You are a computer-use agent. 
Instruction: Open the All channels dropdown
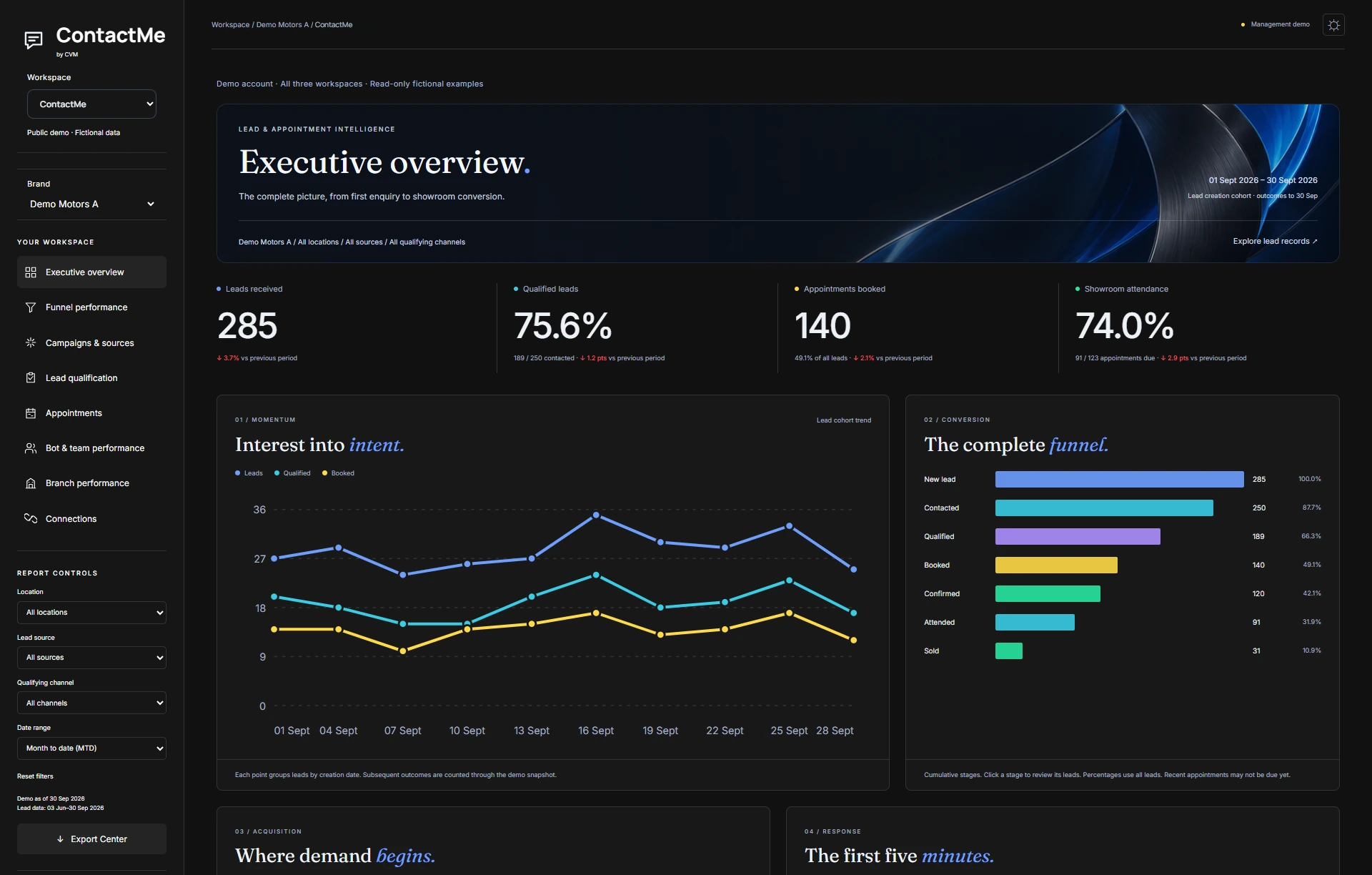[91, 703]
